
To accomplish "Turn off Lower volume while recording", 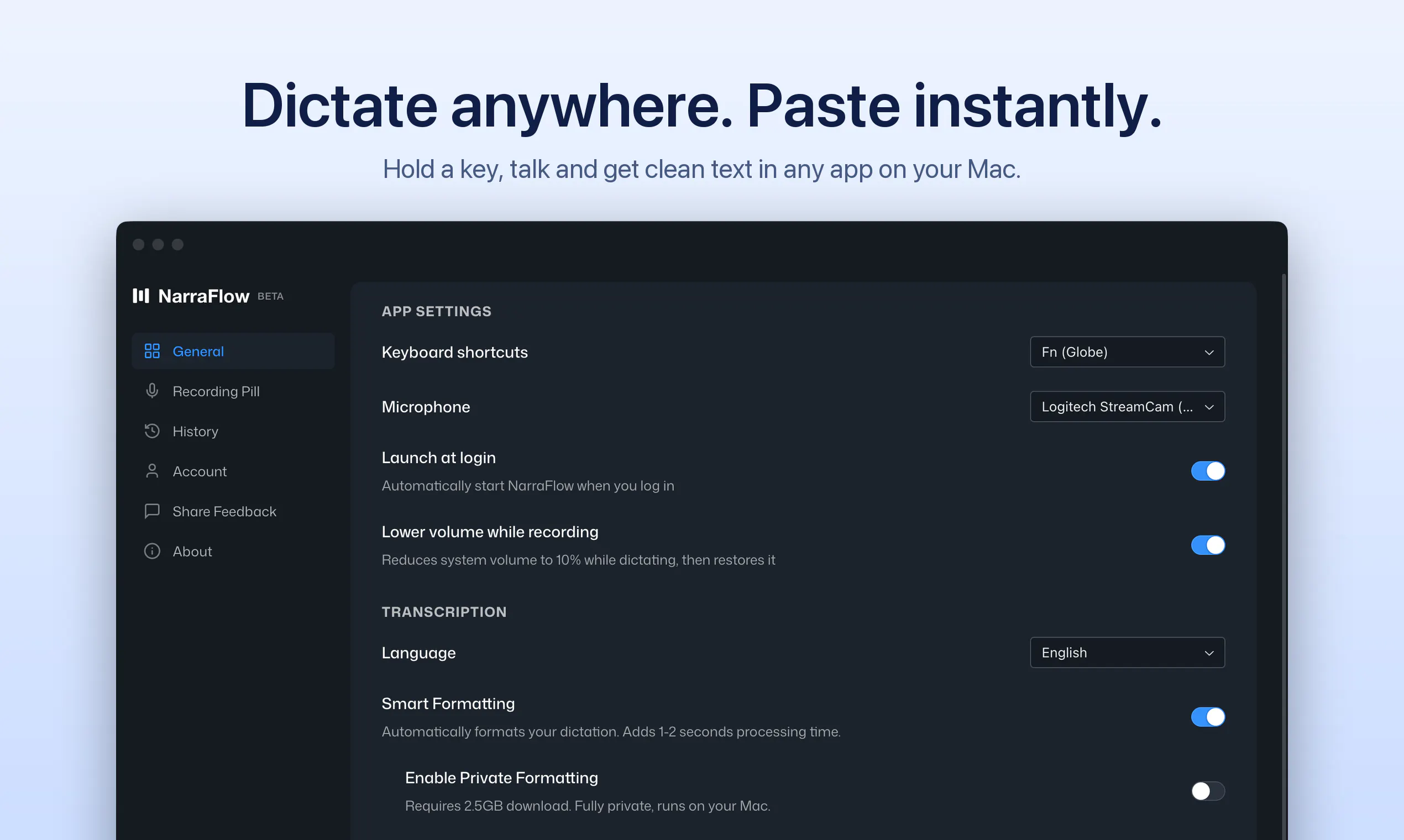I will point(1208,545).
